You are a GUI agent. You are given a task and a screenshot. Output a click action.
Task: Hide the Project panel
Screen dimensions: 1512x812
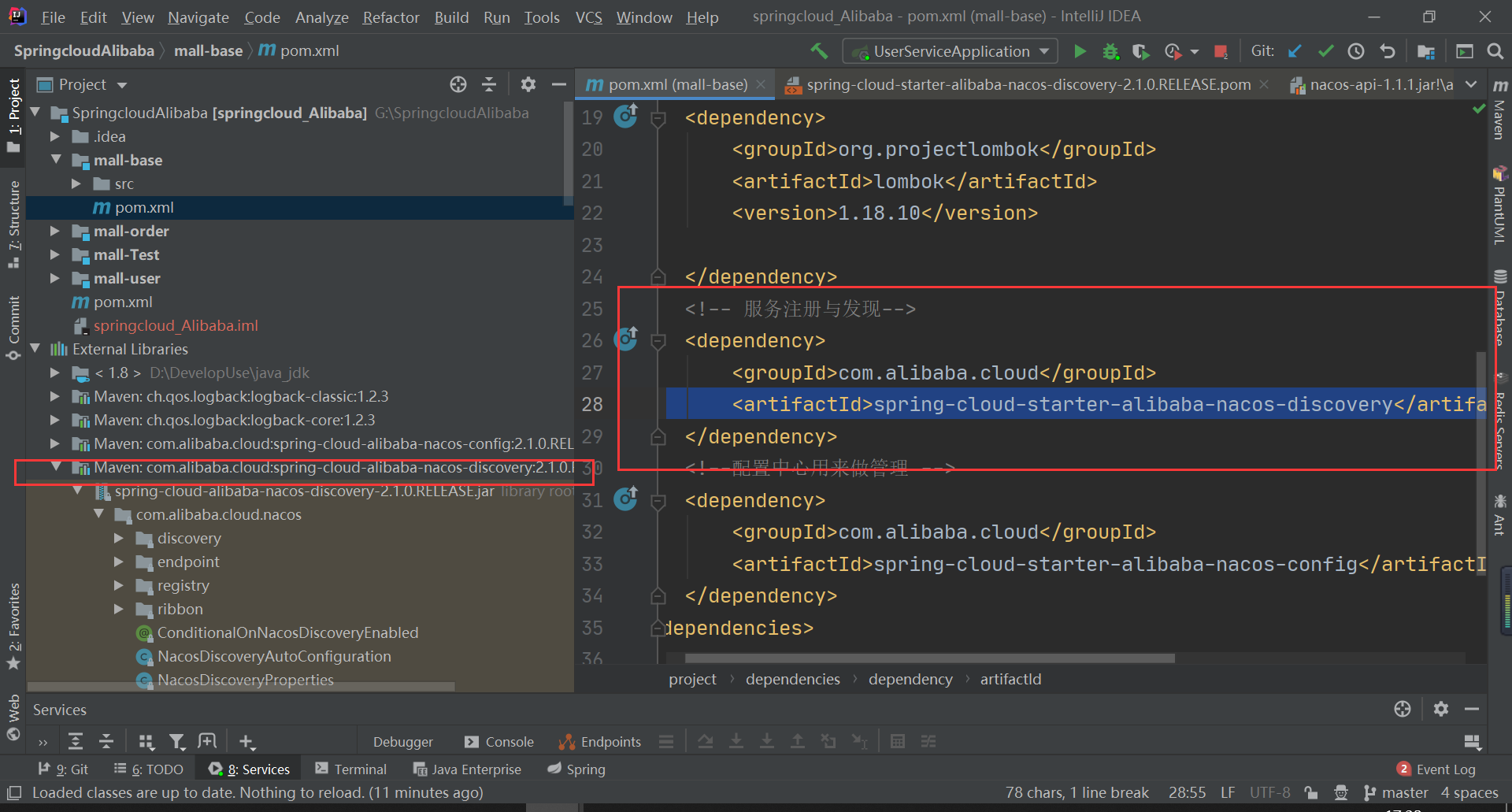(x=559, y=84)
